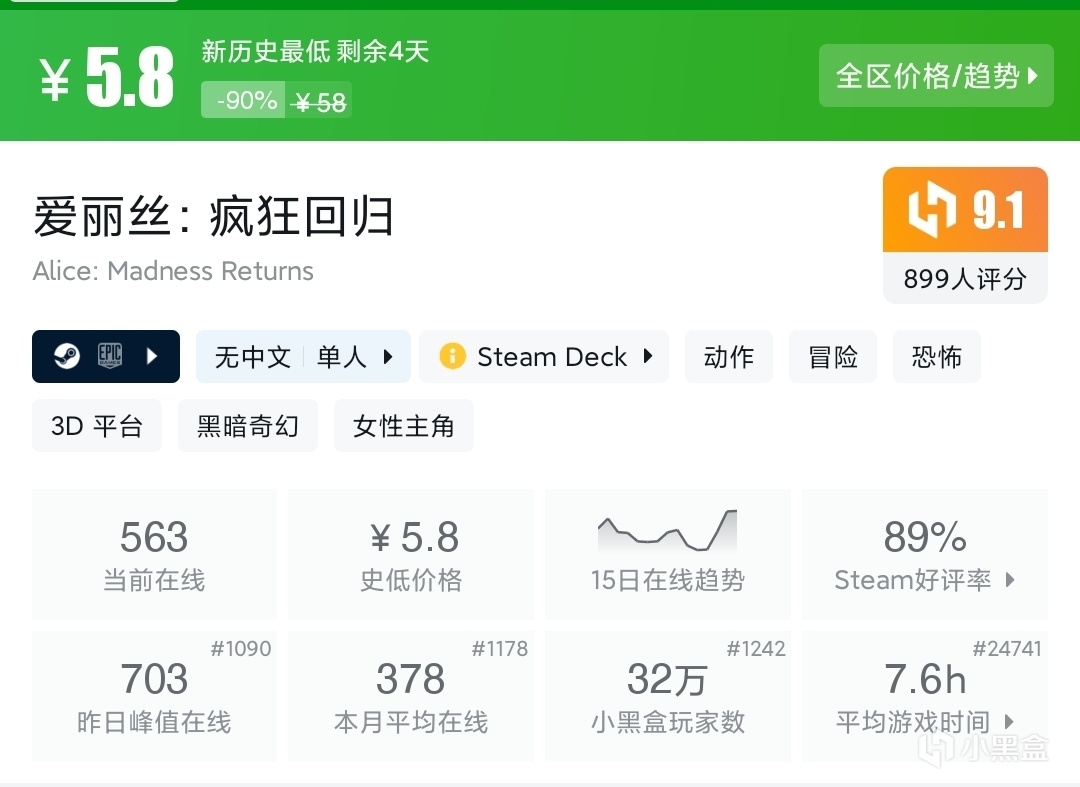
Task: Click the ¥5.8 current price
Action: point(106,77)
